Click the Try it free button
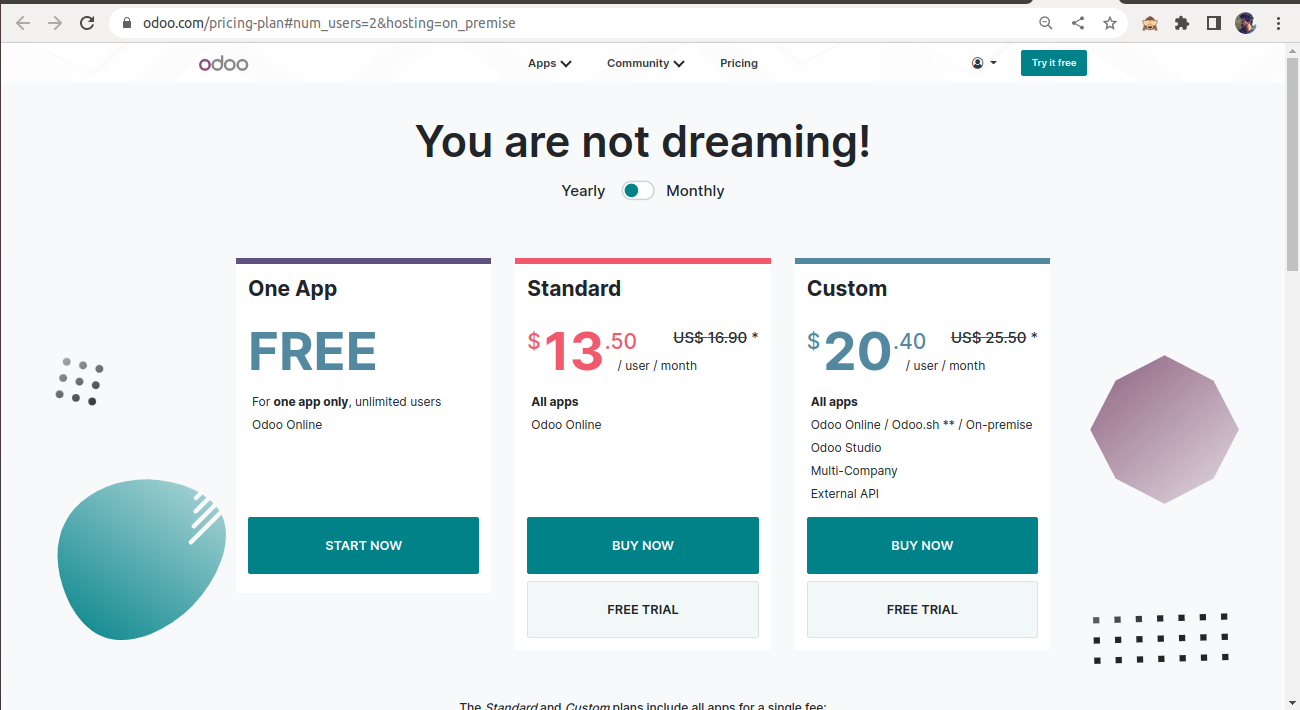 coord(1054,63)
